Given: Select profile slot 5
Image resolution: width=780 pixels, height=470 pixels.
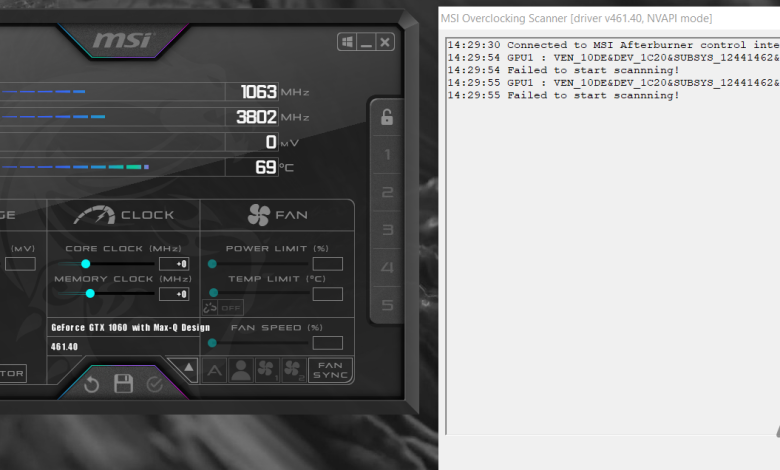Looking at the screenshot, I should point(387,305).
